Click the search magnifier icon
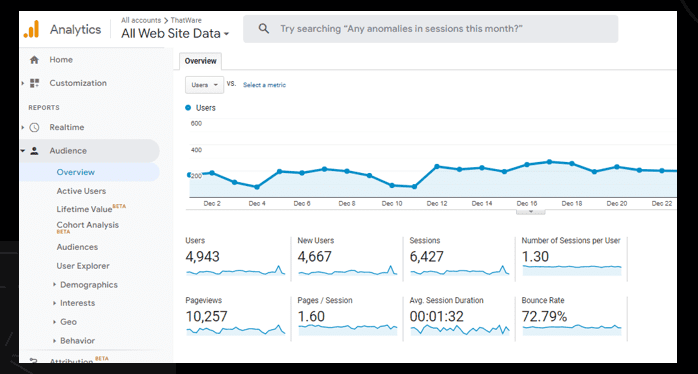This screenshot has width=698, height=374. 264,29
